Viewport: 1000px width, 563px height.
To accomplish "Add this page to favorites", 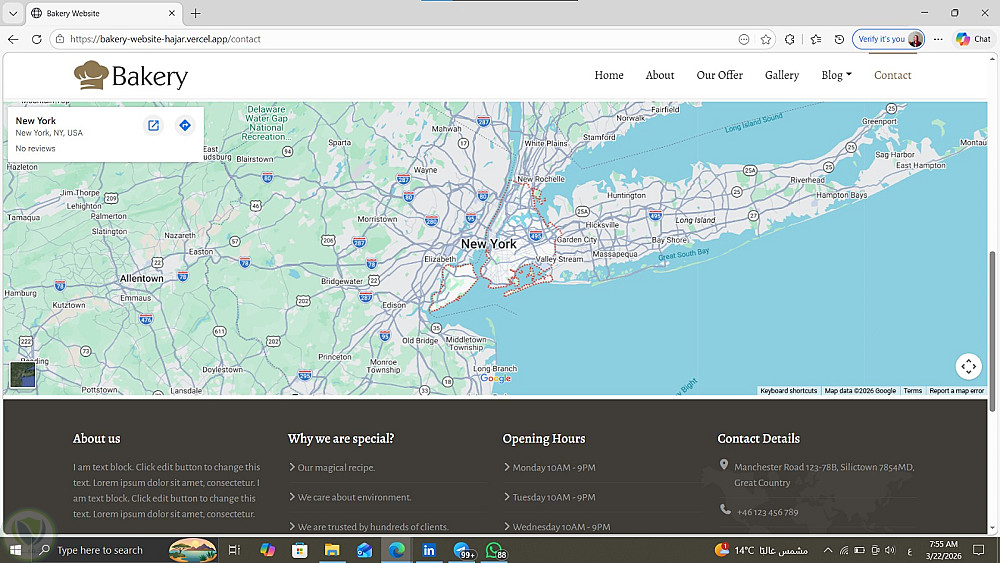I will pos(766,39).
